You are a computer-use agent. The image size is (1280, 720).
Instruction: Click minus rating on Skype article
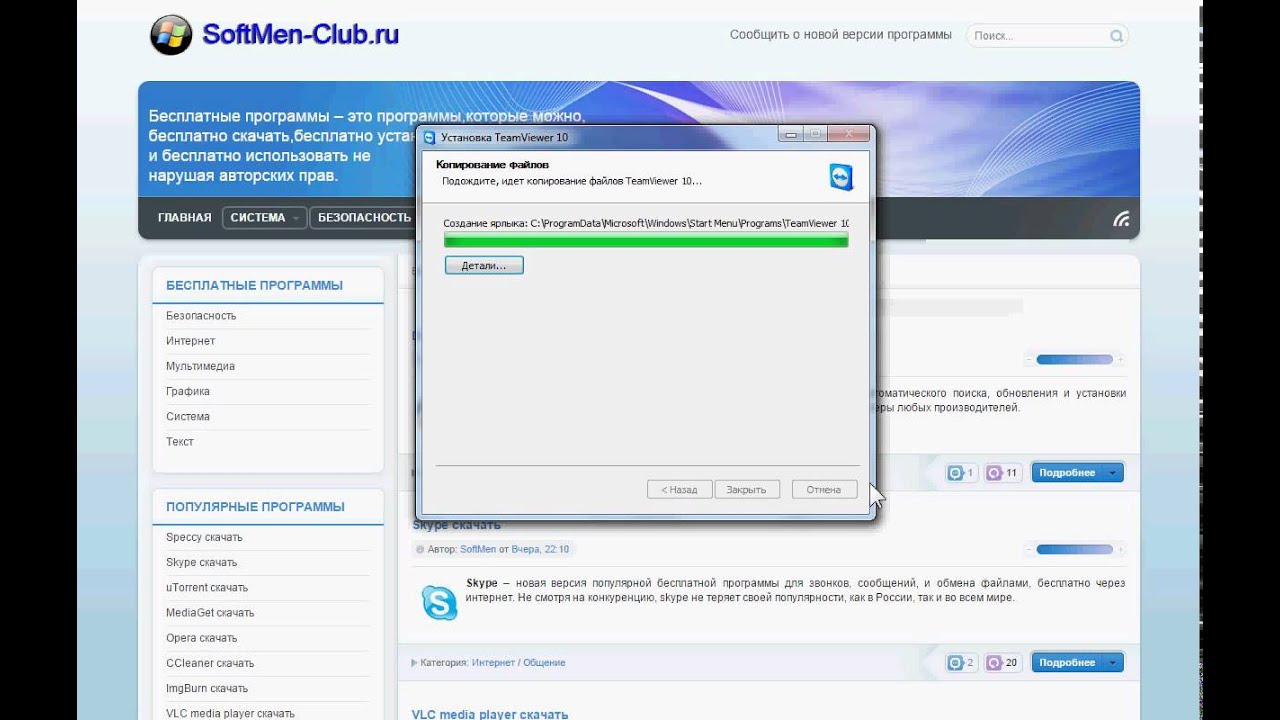point(1029,549)
